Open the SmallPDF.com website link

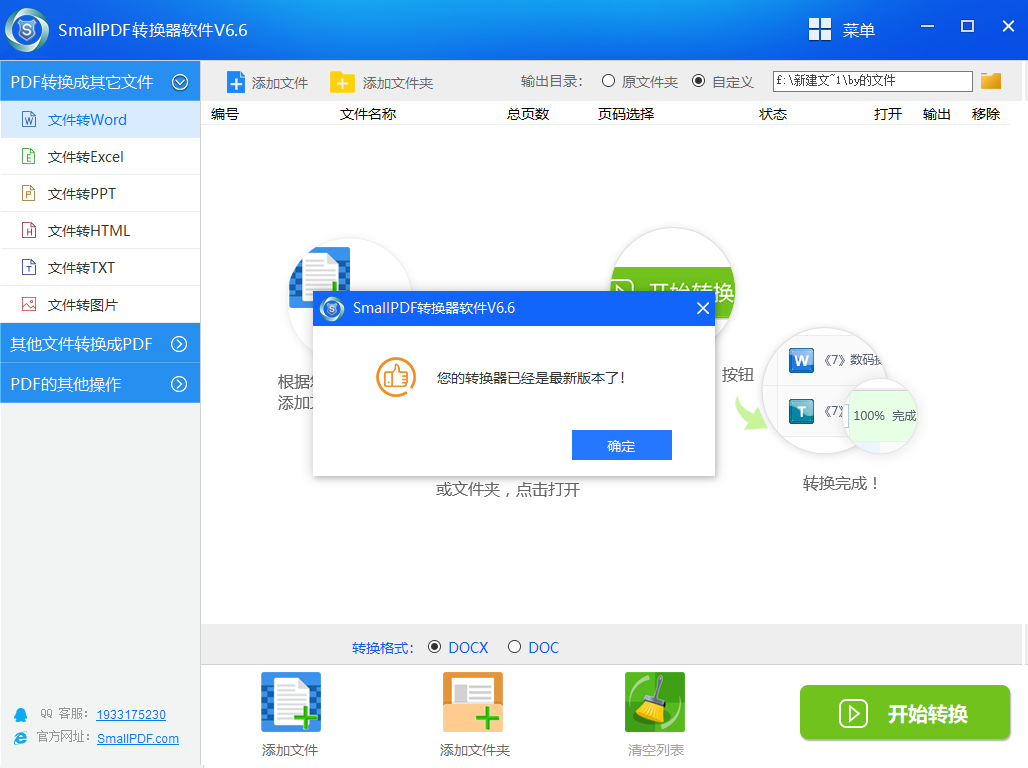(138, 738)
